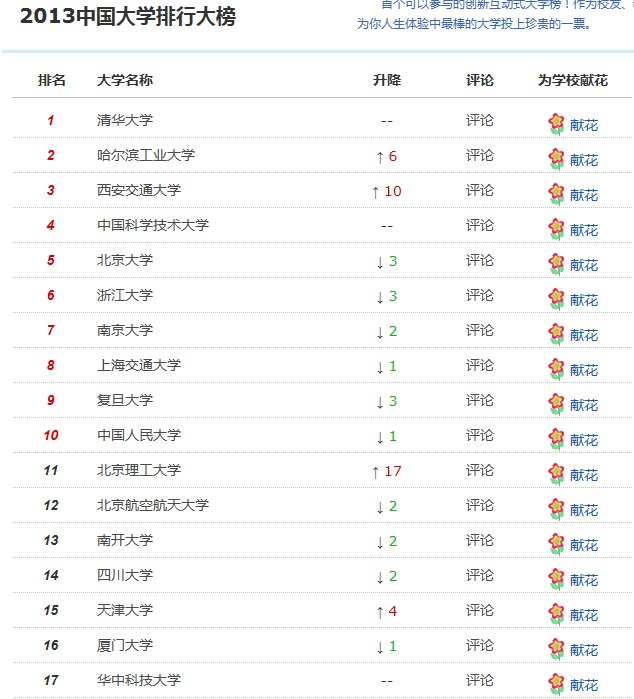Click the flower icon for 西安交通大学
Viewport: 634px width, 699px height.
tap(556, 194)
